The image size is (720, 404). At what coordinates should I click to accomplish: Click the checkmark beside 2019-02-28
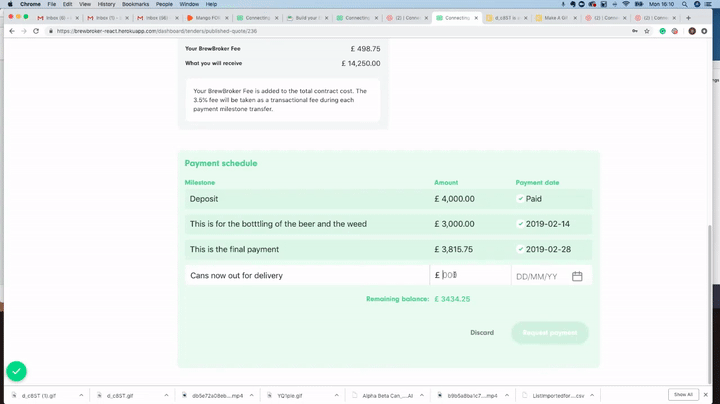click(520, 249)
